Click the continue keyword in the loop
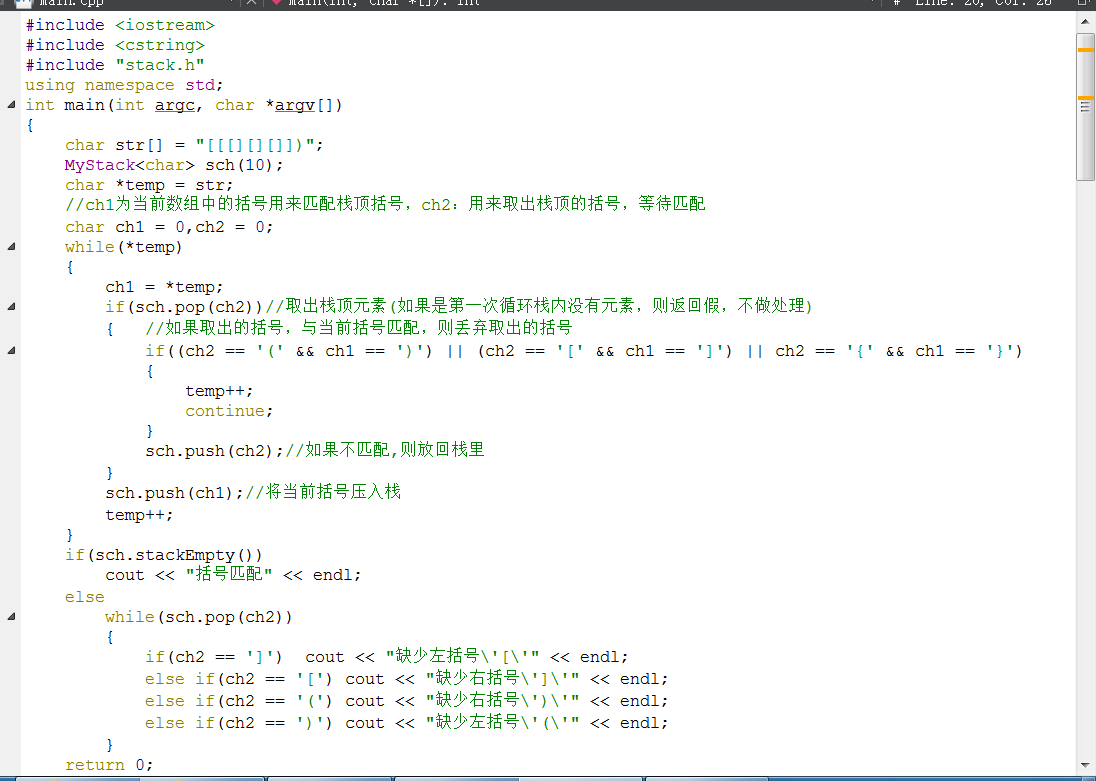This screenshot has width=1096, height=781. tap(225, 411)
